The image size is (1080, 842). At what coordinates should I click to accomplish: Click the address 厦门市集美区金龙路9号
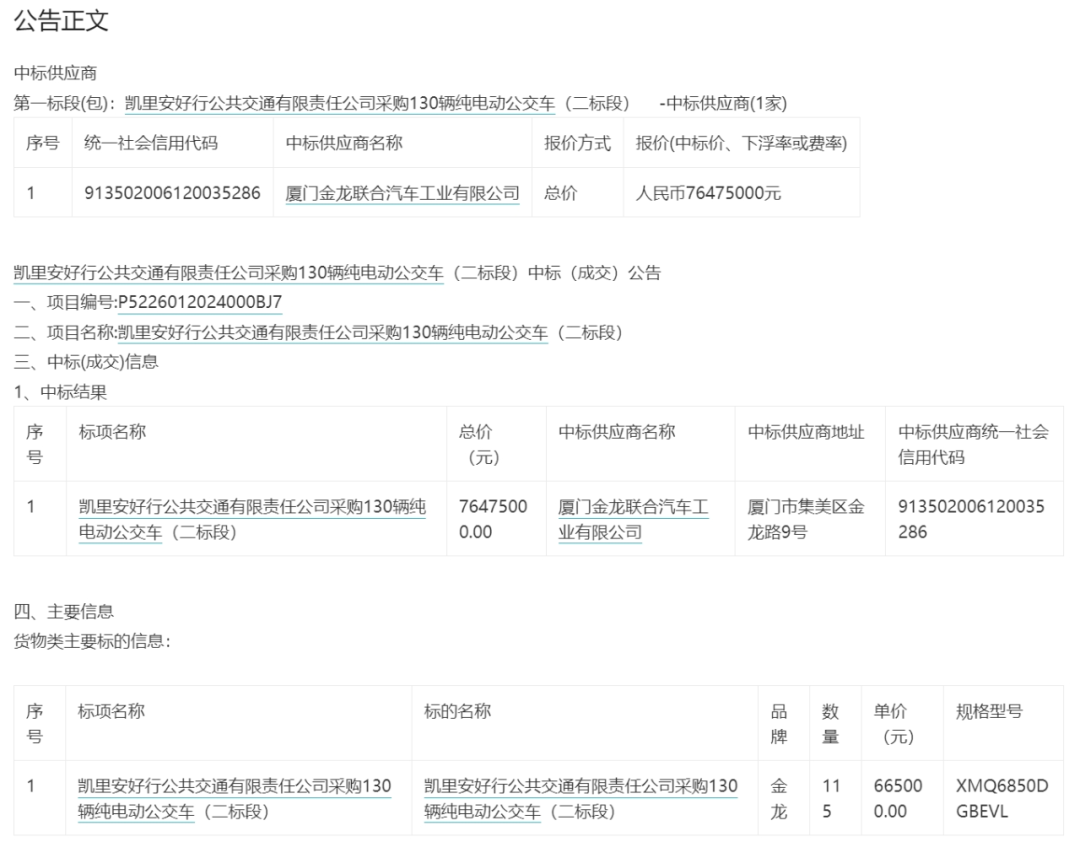tap(806, 520)
